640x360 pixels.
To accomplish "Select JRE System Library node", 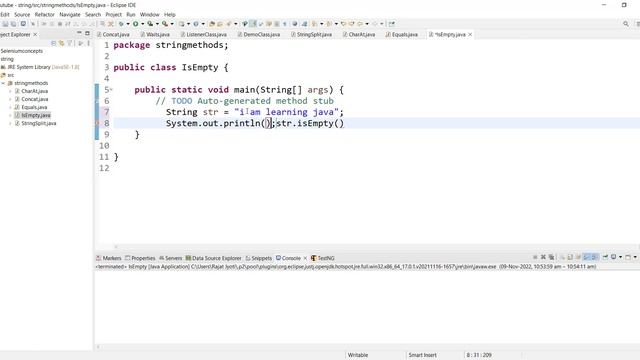I will tap(40, 67).
